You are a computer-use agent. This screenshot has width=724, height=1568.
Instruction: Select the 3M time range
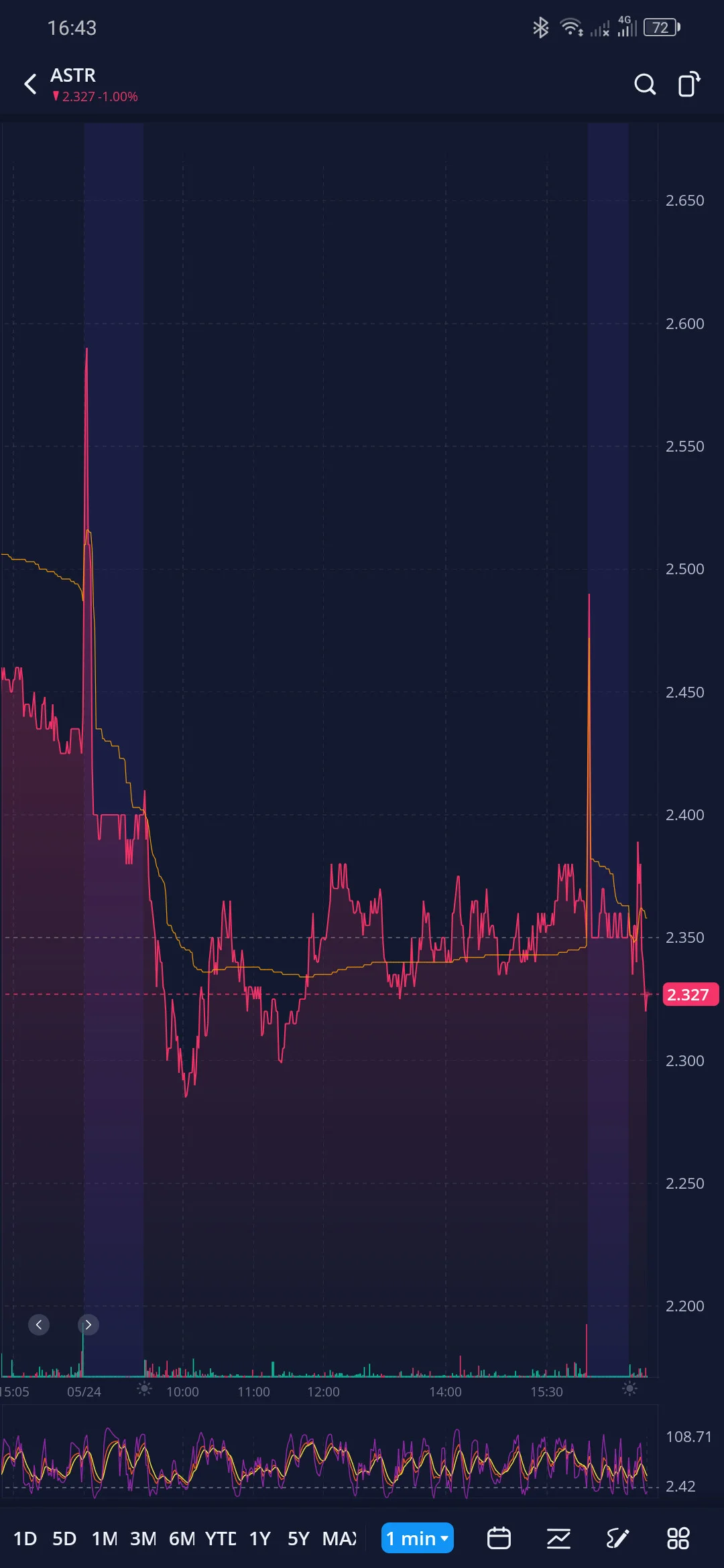pyautogui.click(x=143, y=1539)
